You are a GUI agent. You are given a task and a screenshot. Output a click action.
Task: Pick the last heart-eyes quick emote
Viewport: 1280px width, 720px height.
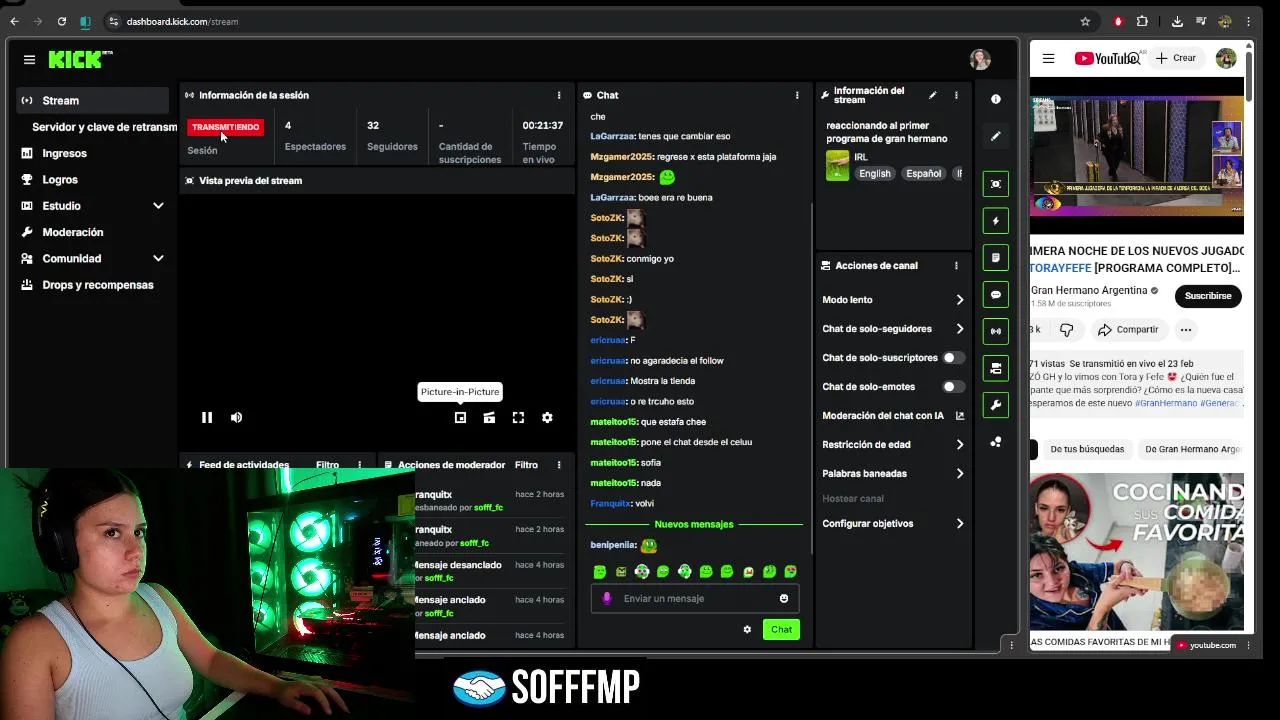coord(791,572)
